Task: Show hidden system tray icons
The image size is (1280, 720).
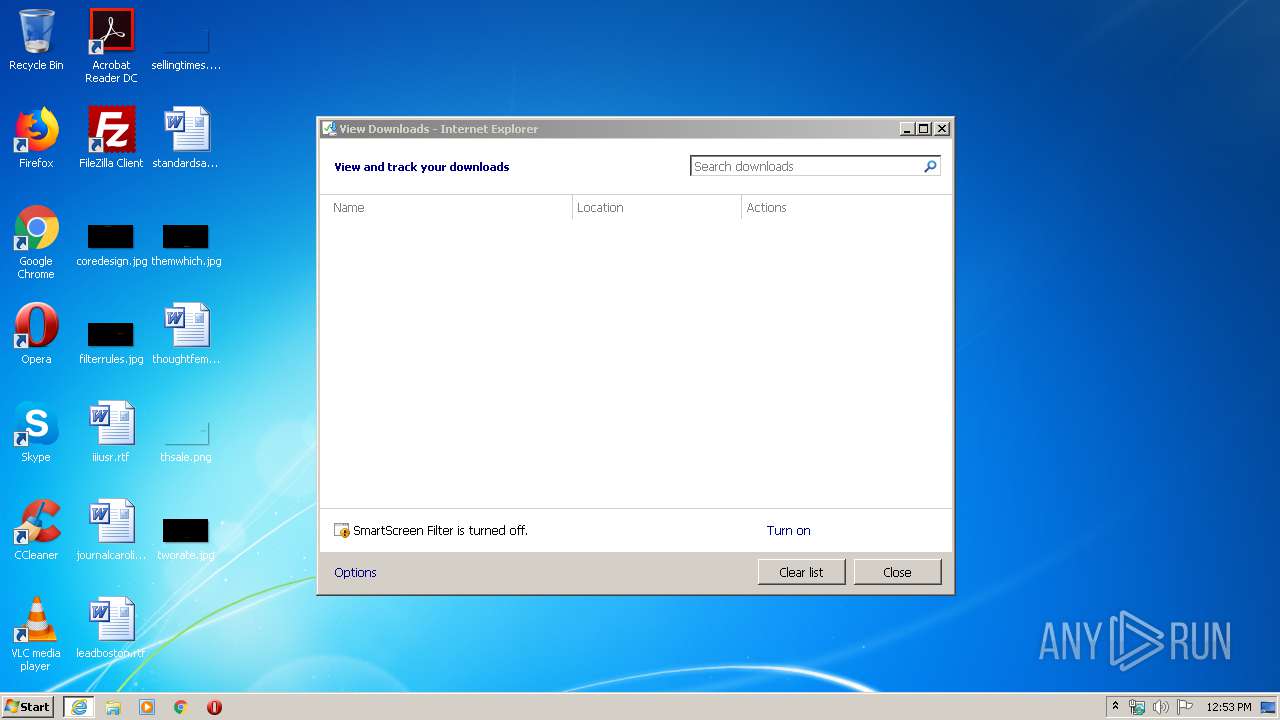Action: coord(1115,706)
